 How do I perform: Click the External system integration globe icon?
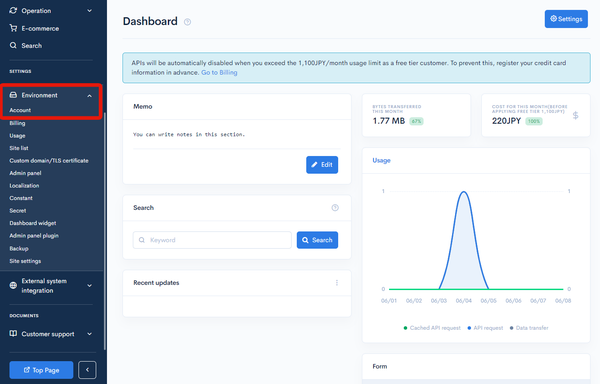[x=13, y=285]
